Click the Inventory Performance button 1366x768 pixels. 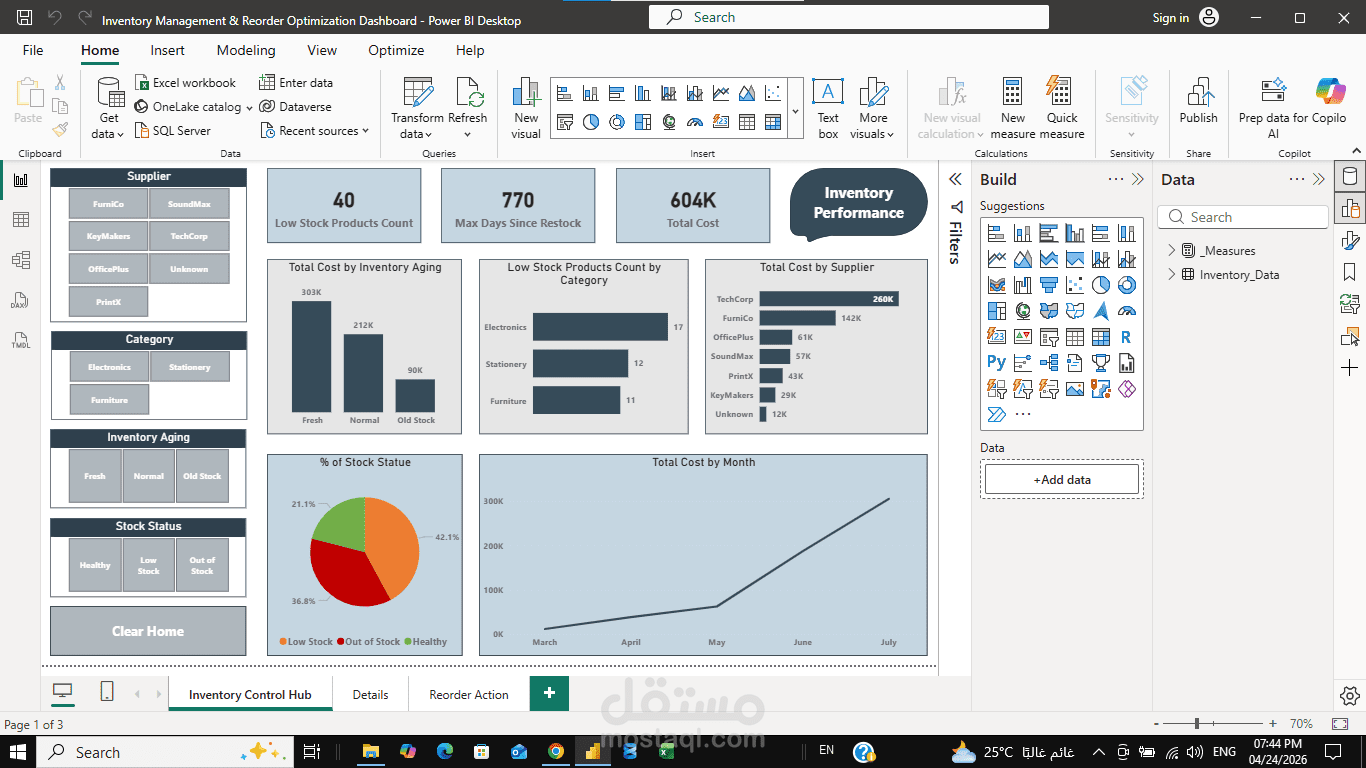click(858, 203)
